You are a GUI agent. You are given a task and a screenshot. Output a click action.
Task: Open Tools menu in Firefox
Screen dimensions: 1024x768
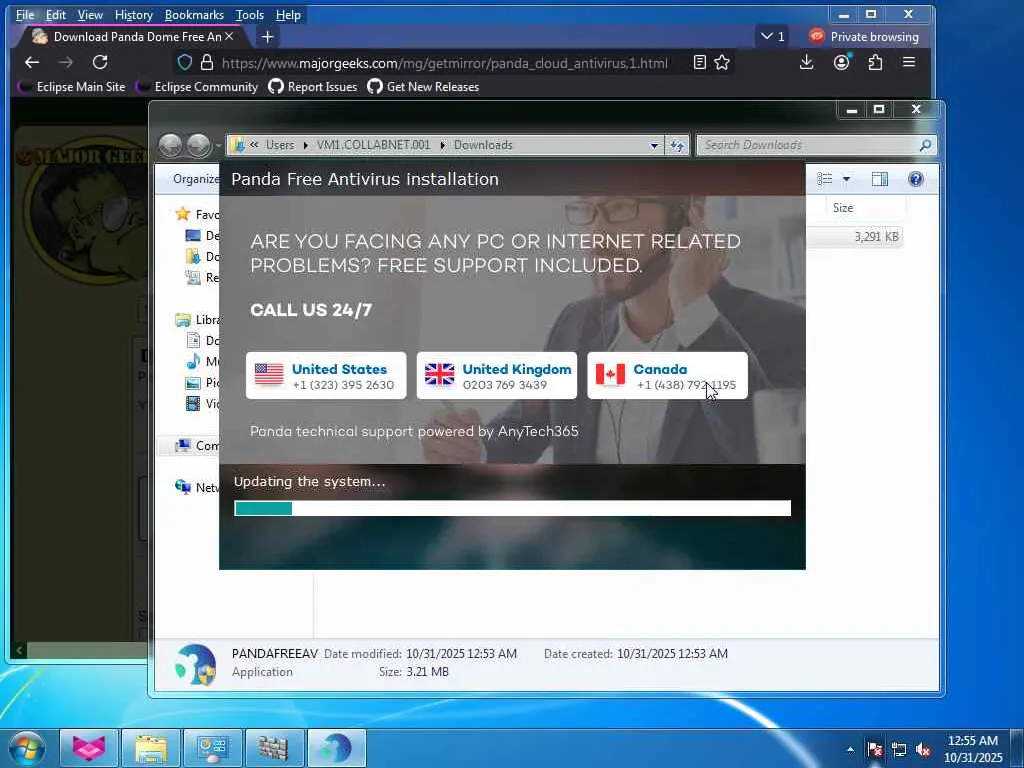click(249, 14)
